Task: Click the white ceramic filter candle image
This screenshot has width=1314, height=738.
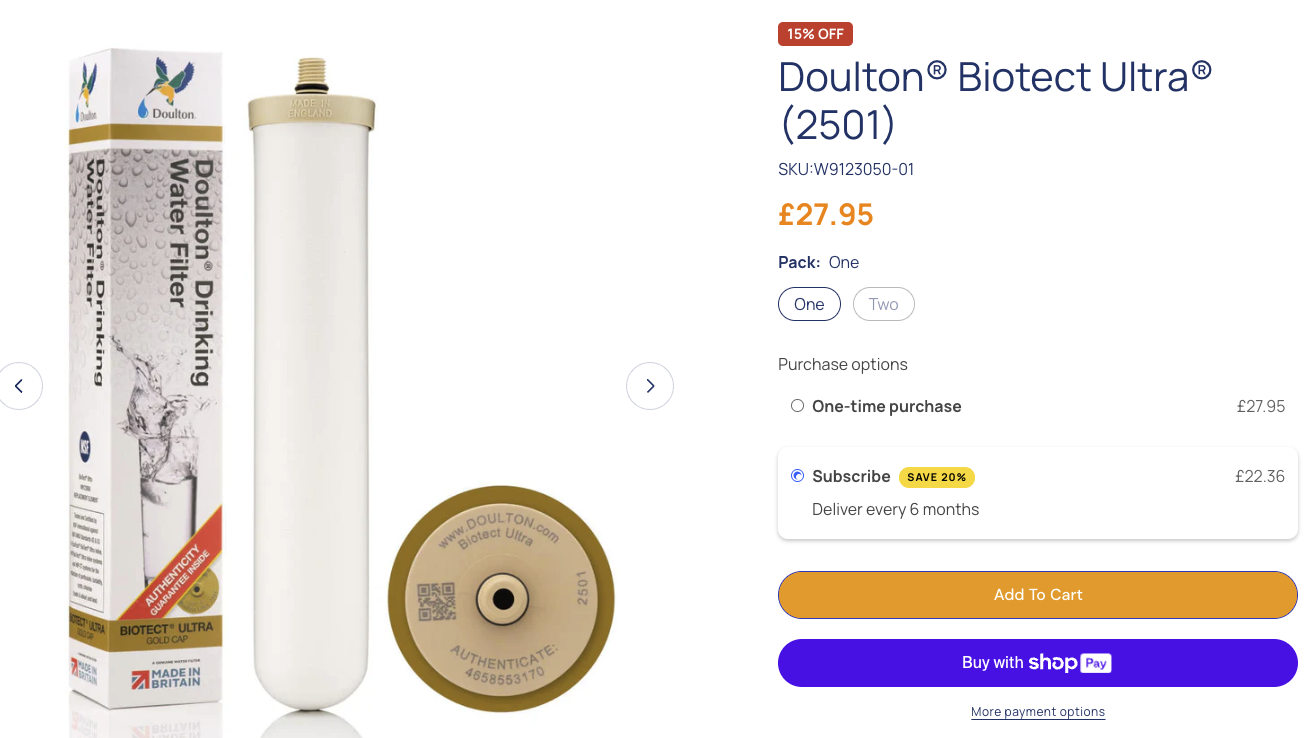Action: 310,400
